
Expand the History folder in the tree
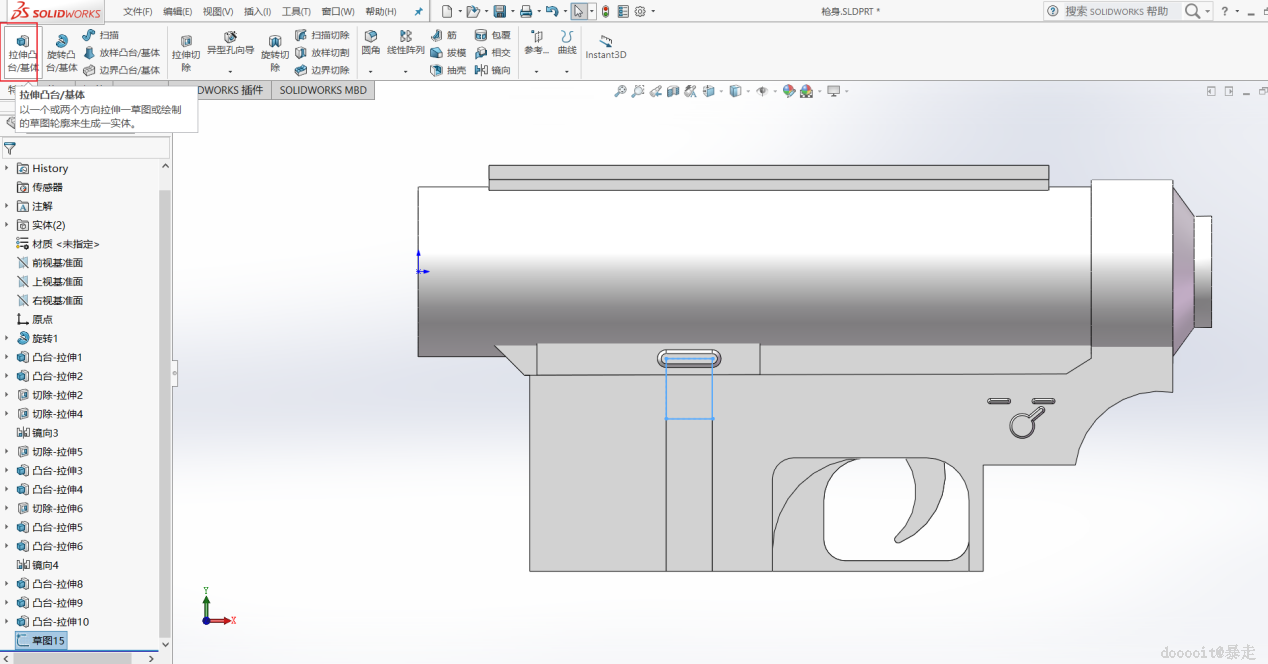[7, 168]
